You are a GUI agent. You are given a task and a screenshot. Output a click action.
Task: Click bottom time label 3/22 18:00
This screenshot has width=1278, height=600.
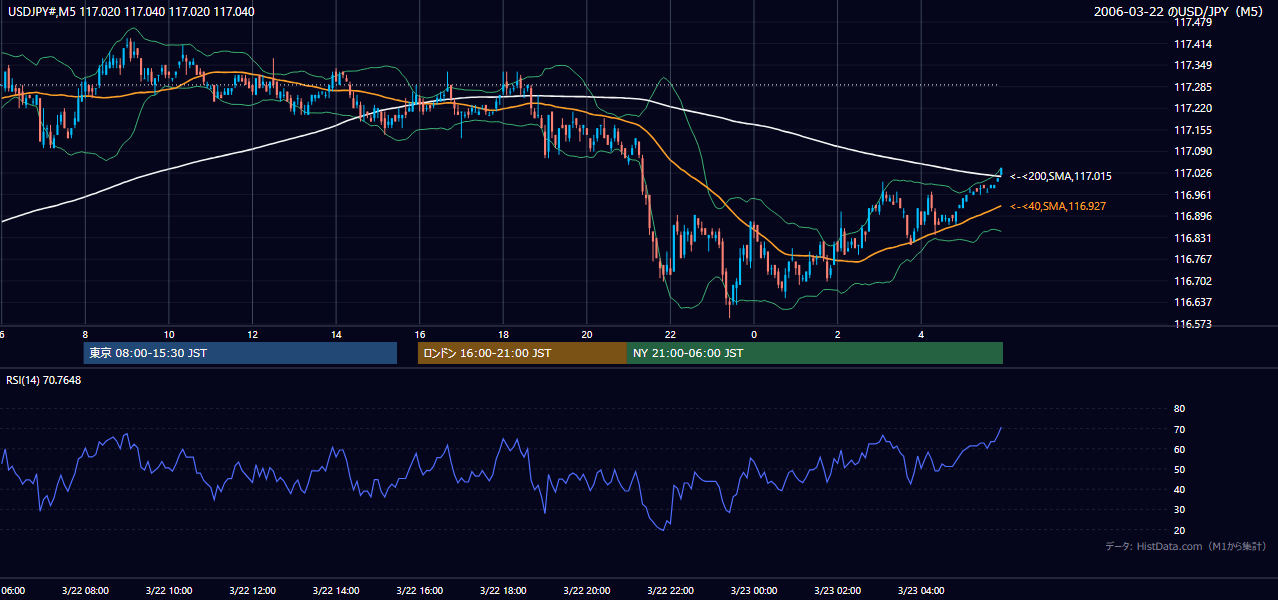(x=503, y=590)
